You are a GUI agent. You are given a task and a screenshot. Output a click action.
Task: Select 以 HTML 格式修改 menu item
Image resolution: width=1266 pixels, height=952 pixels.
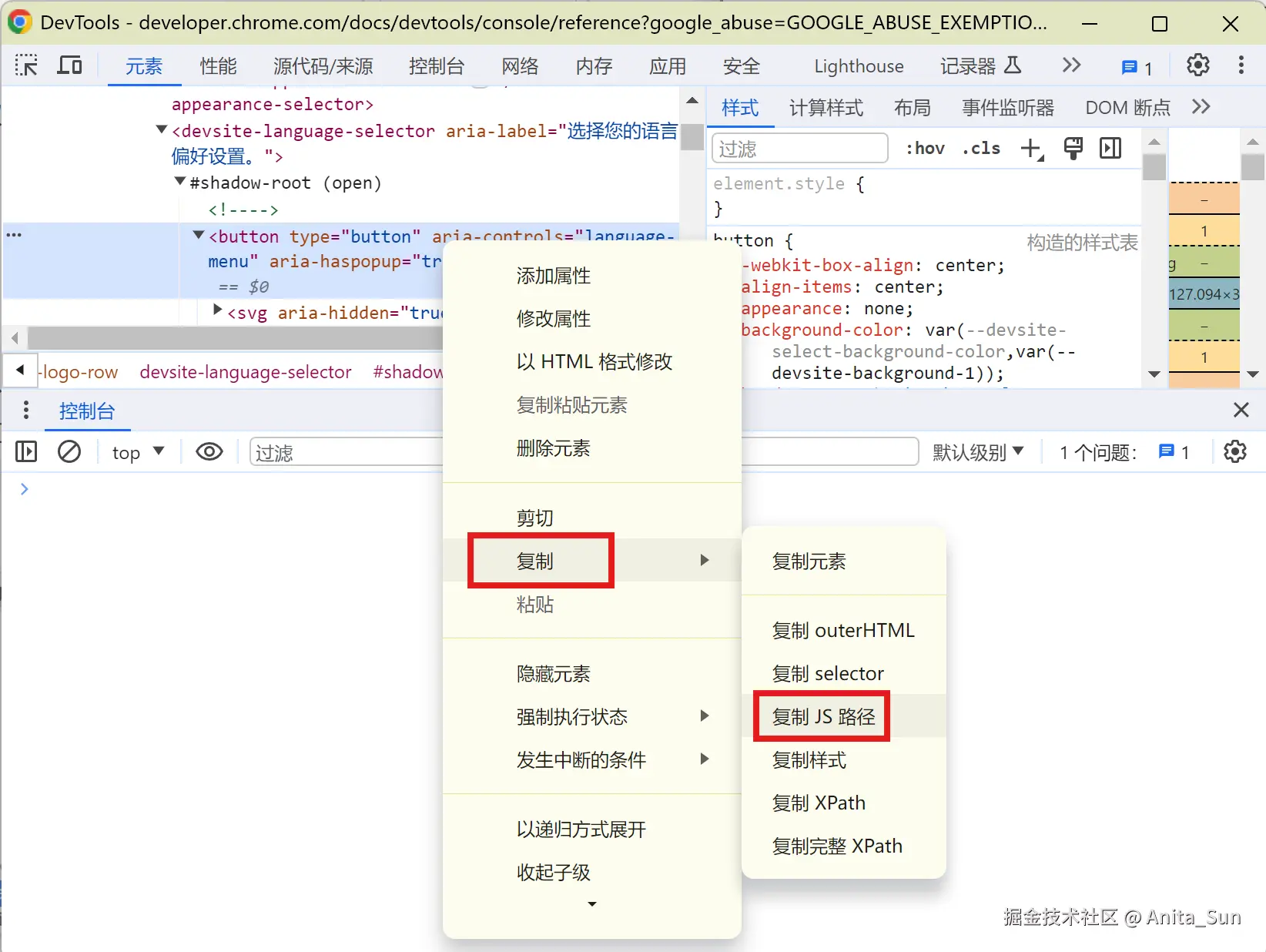point(592,362)
